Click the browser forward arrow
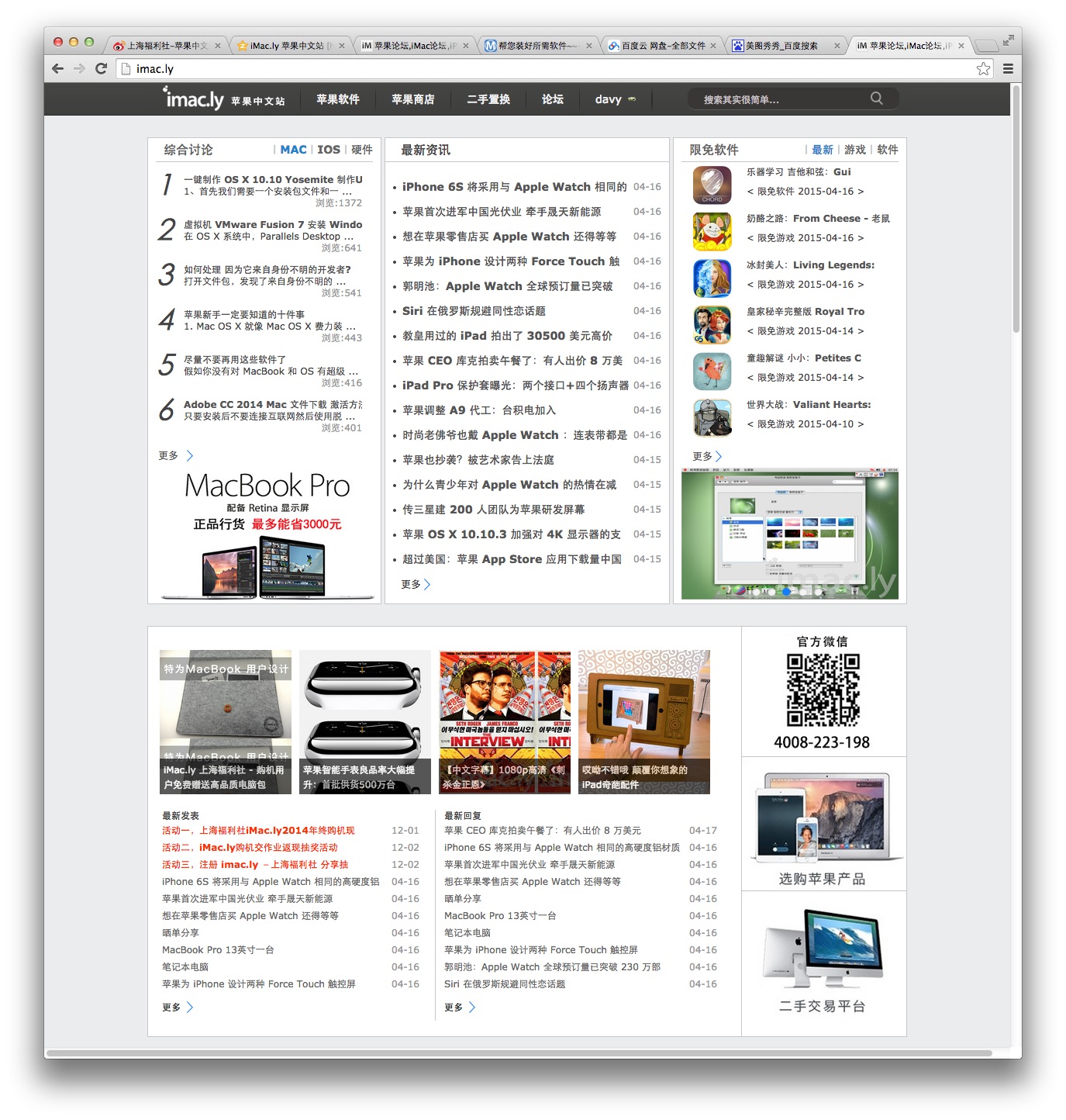The image size is (1066, 1120). coord(79,68)
